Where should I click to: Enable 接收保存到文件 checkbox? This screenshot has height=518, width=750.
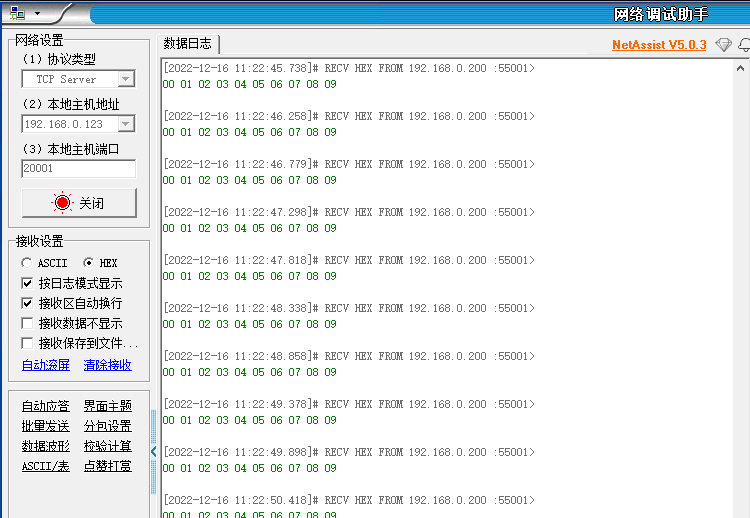[28, 343]
